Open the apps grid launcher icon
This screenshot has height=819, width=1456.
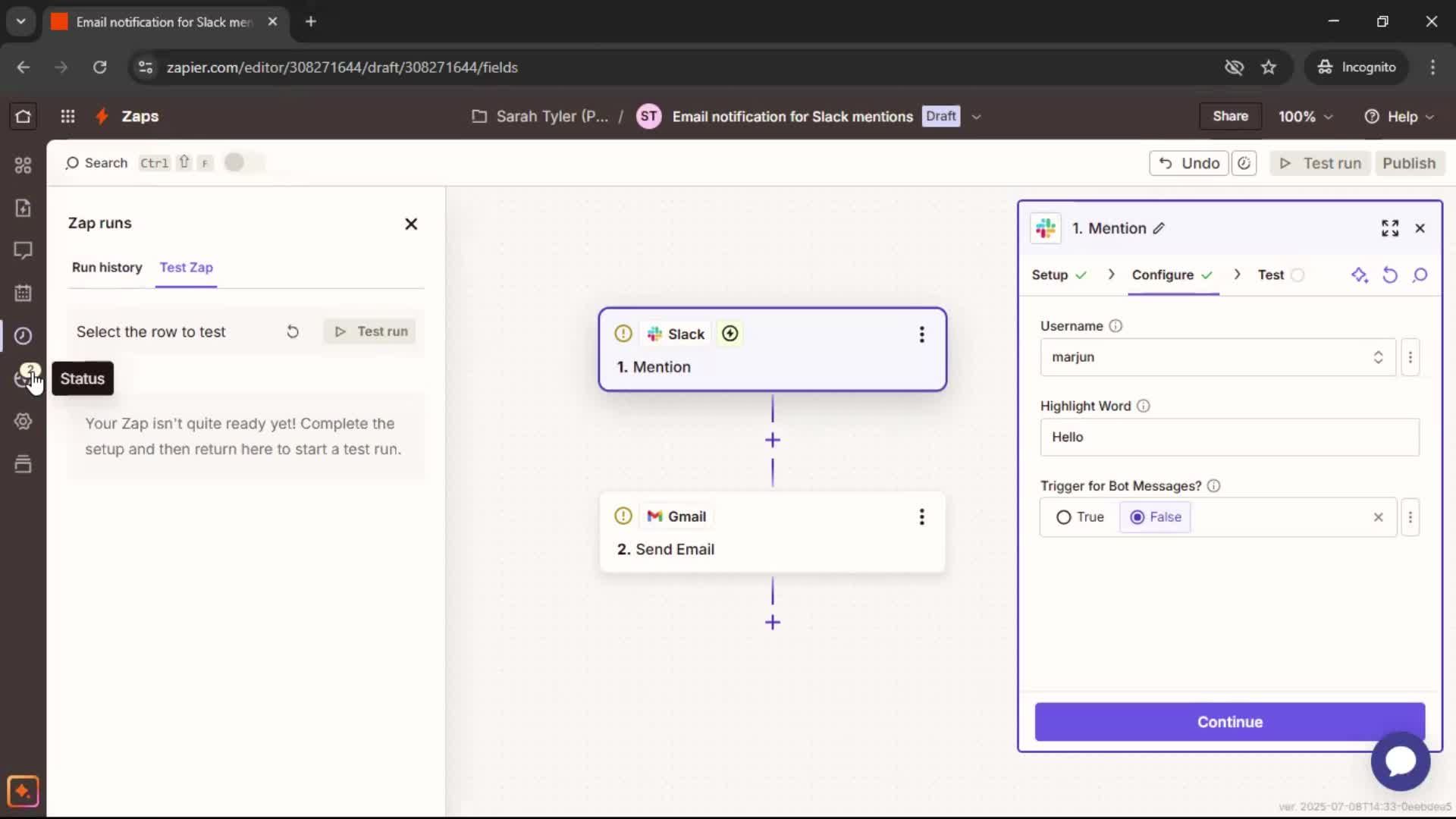pos(67,116)
